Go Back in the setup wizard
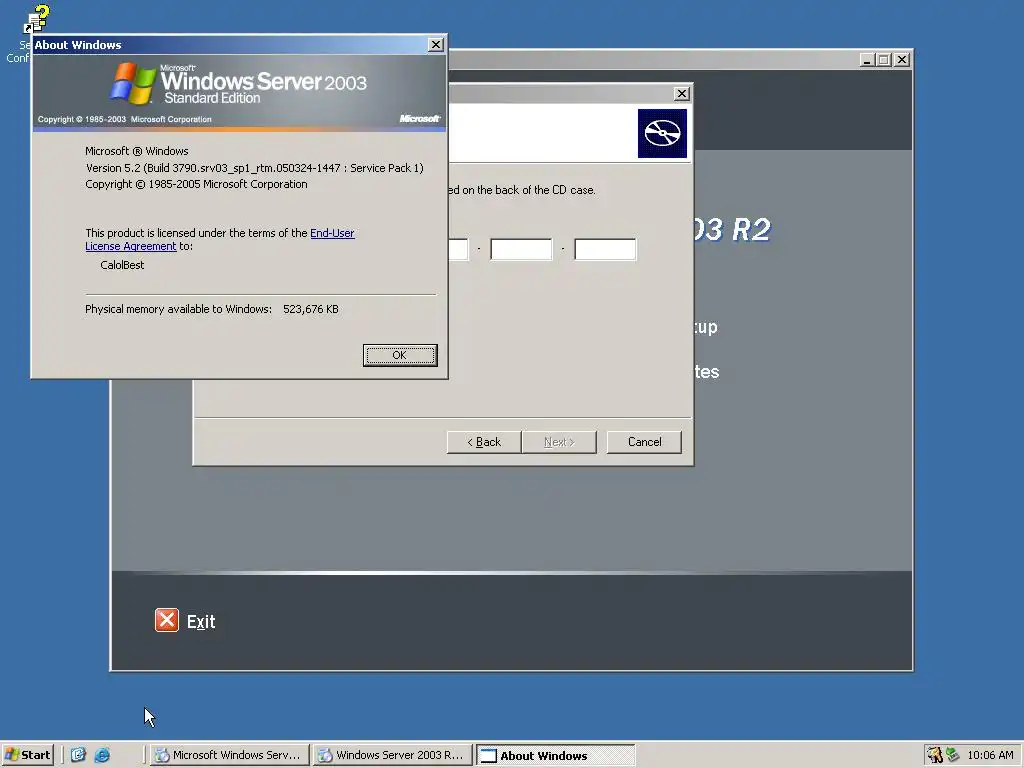This screenshot has width=1024, height=768. point(484,442)
